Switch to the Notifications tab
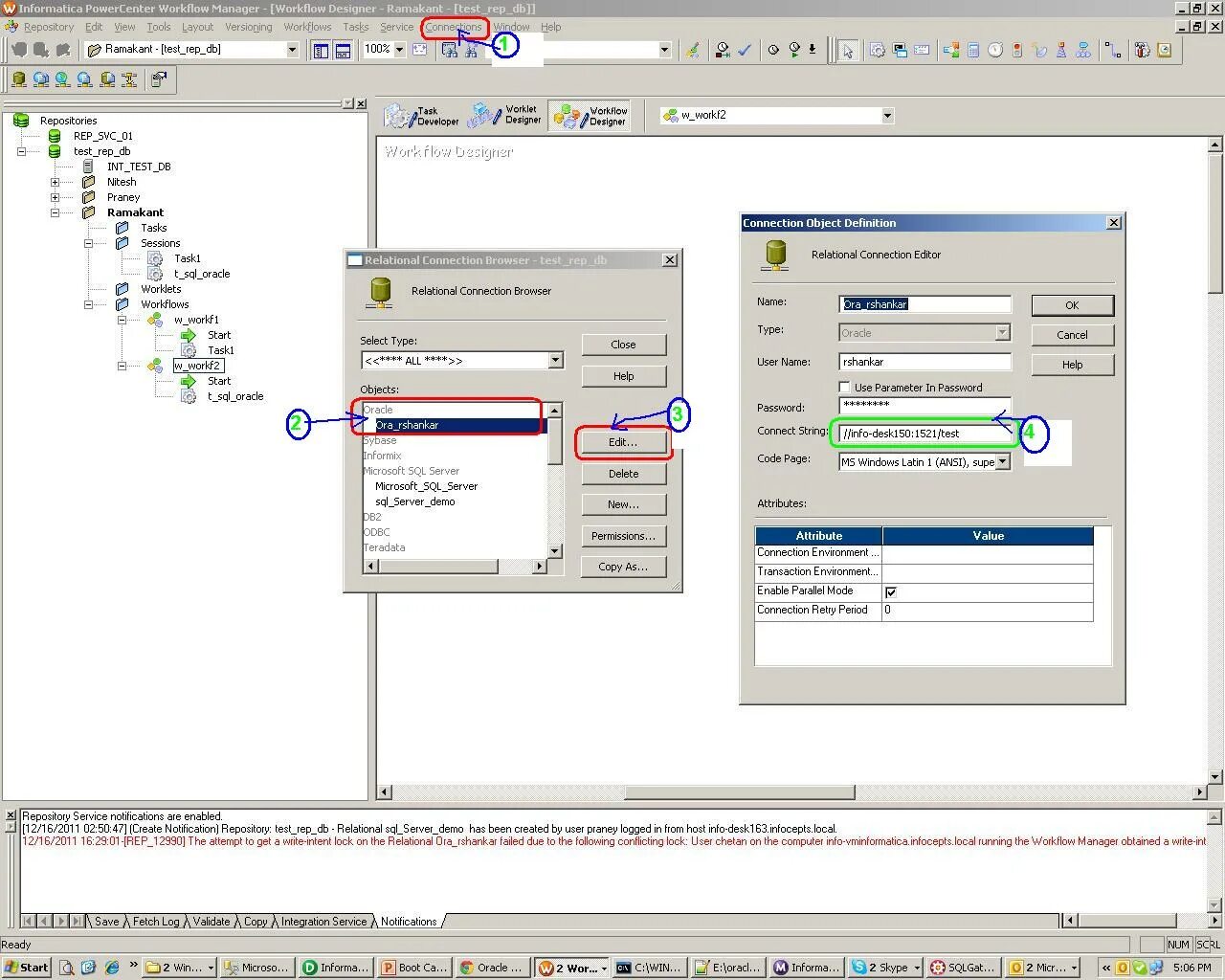Screen dimensions: 1225x980 click(409, 922)
